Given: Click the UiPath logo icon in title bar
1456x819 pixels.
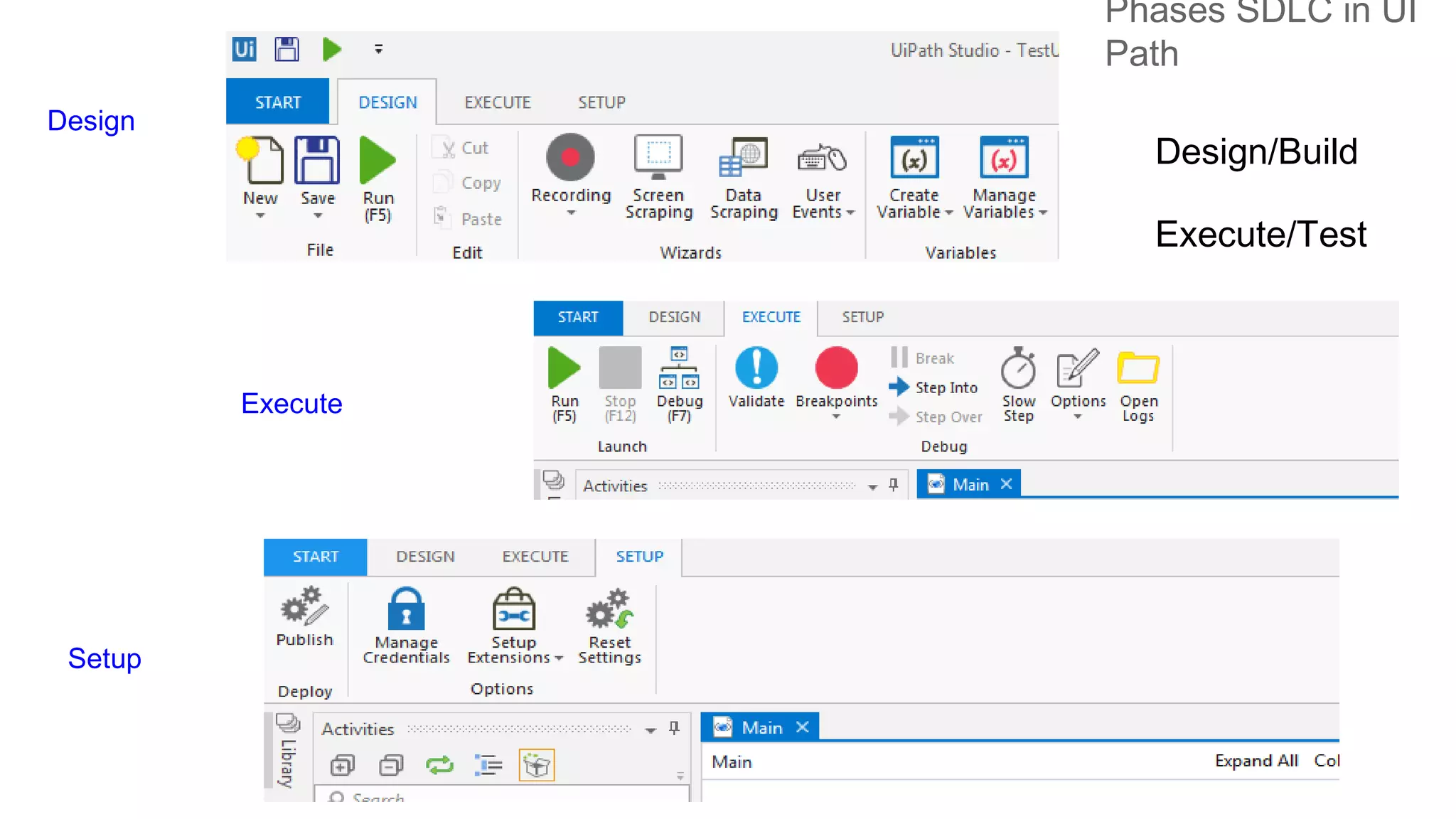Looking at the screenshot, I should (x=244, y=49).
